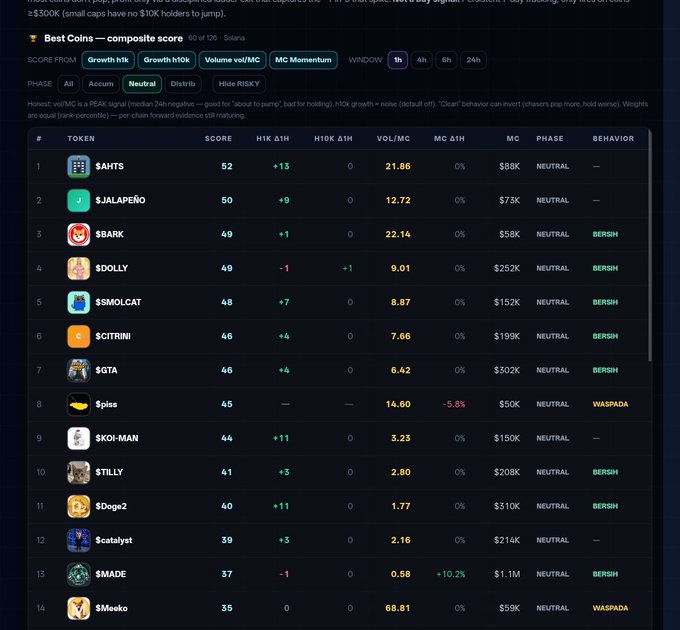
Task: Click the $DOLLY token name
Action: (x=111, y=268)
